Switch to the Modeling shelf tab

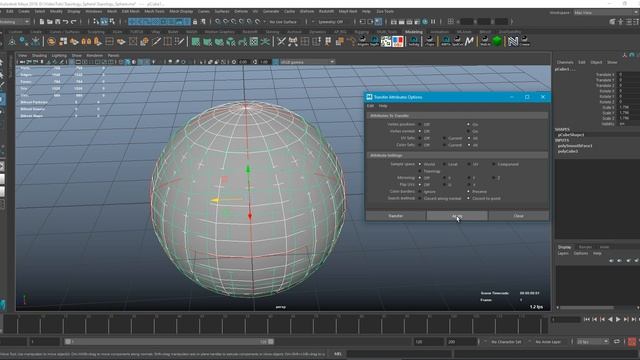click(x=413, y=32)
